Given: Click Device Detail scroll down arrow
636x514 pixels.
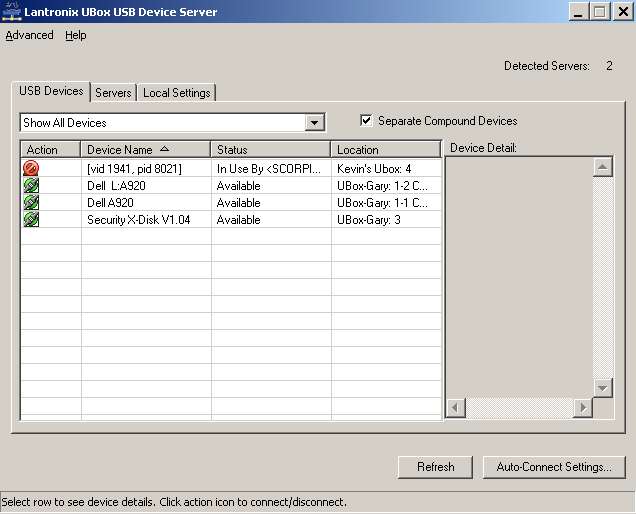Looking at the screenshot, I should pos(602,387).
